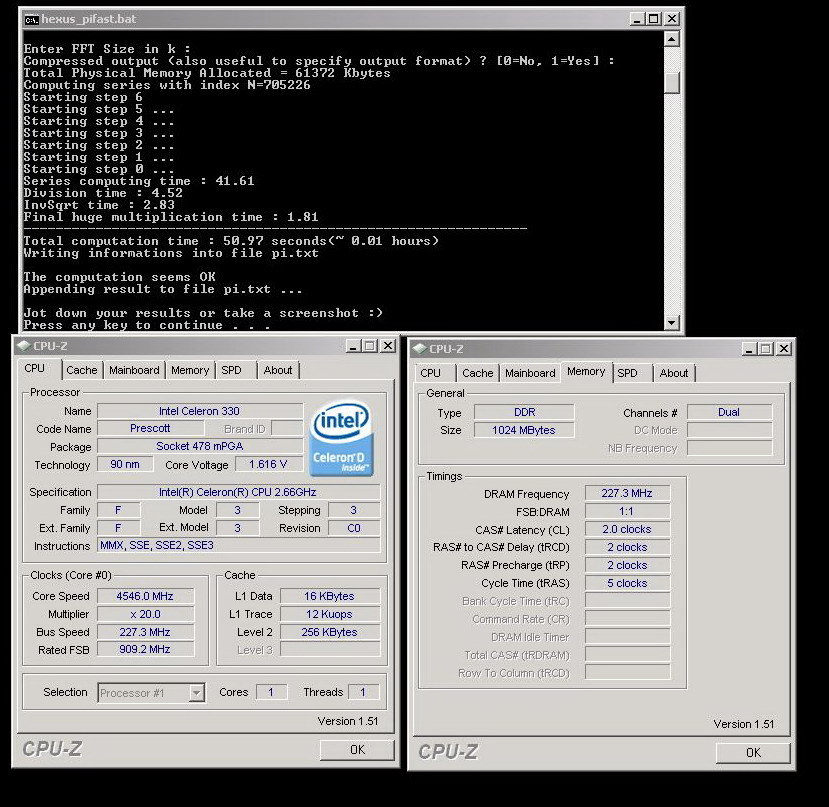
Task: Click the FSB:DRAM value 1:1
Action: [627, 511]
